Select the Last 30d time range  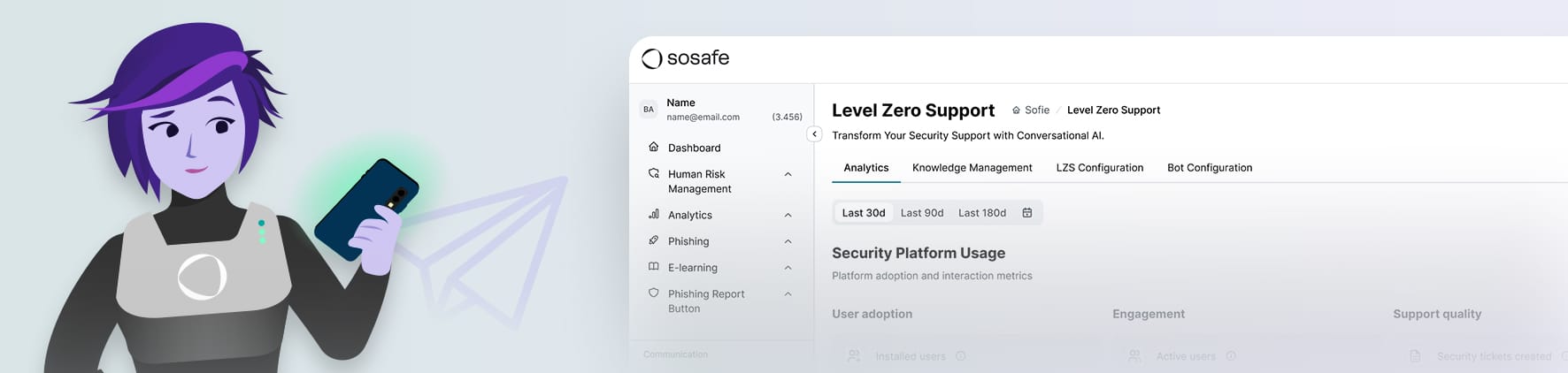[x=864, y=213]
